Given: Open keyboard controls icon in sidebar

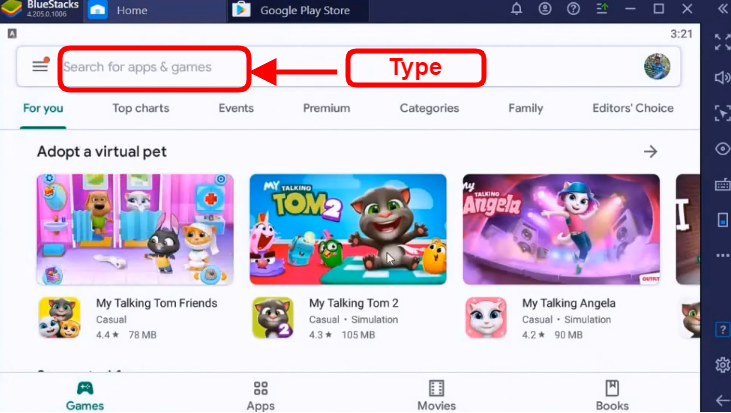Looking at the screenshot, I should coord(722,185).
